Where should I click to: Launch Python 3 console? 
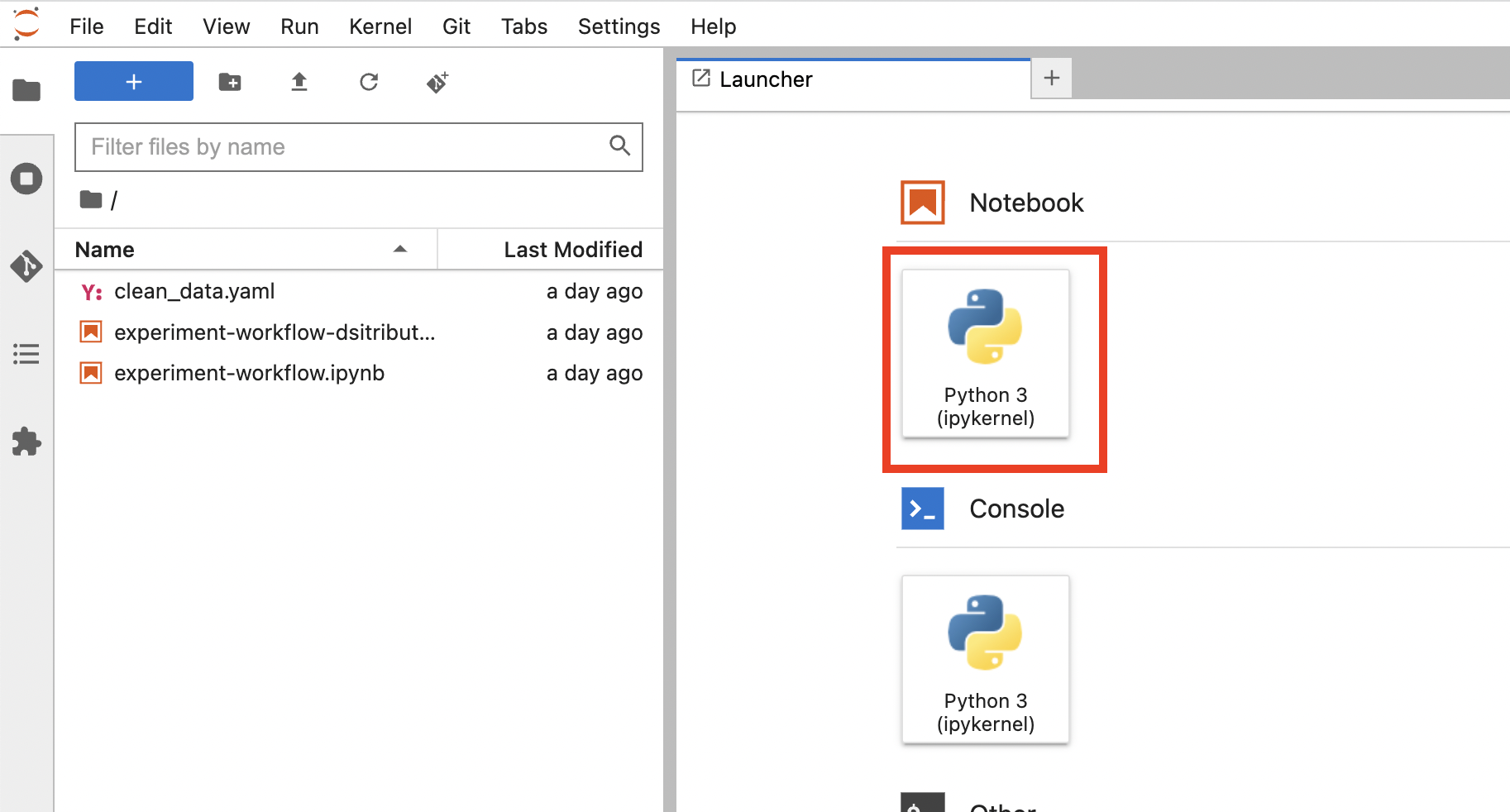pos(986,660)
